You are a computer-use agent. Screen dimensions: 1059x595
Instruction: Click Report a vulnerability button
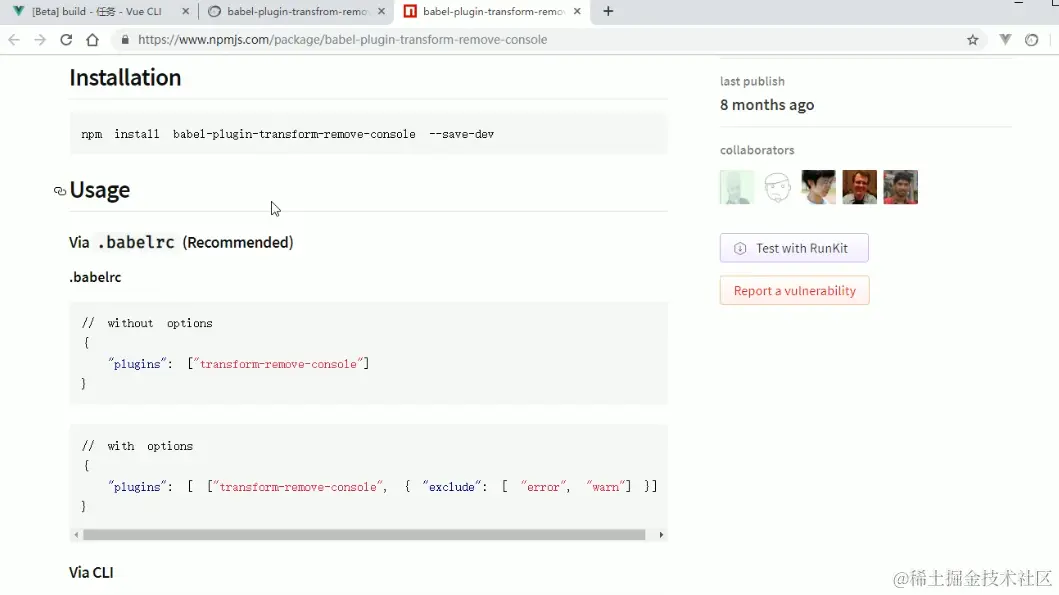(x=794, y=290)
